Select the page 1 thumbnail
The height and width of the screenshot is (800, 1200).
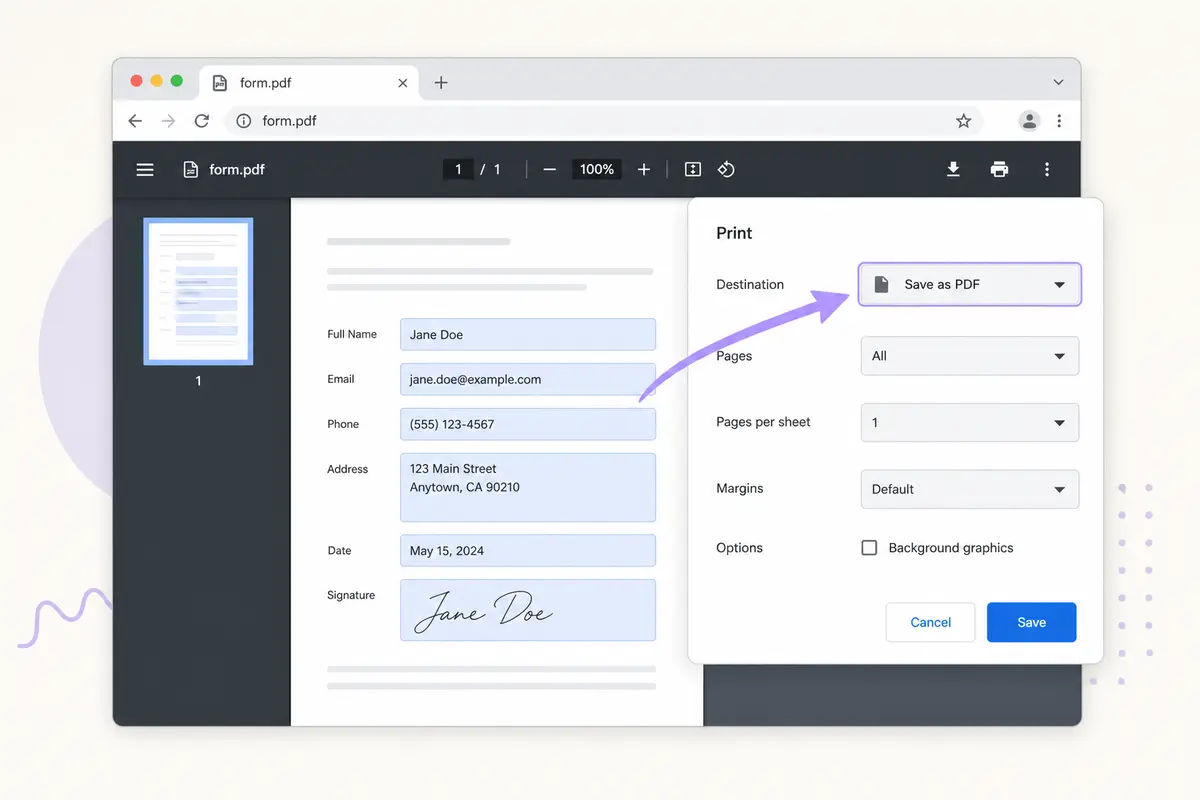(x=198, y=291)
